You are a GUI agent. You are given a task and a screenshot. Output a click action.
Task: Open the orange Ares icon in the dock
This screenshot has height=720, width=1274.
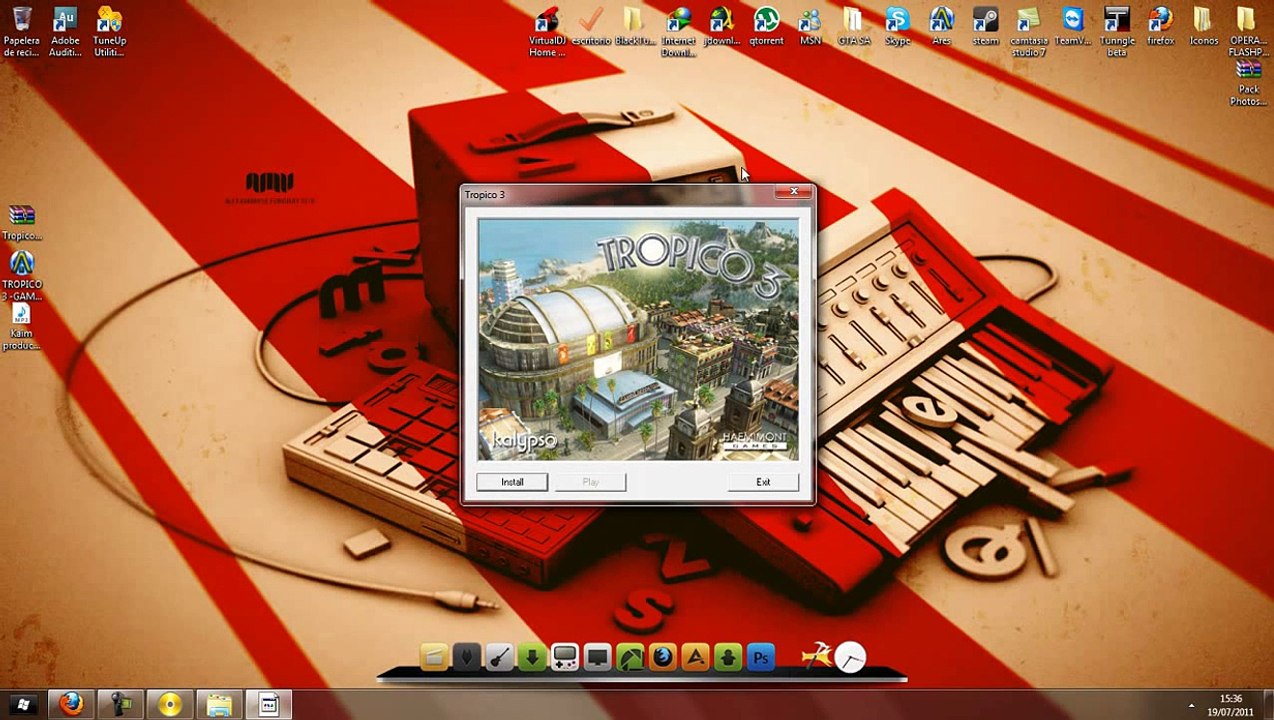pos(696,657)
